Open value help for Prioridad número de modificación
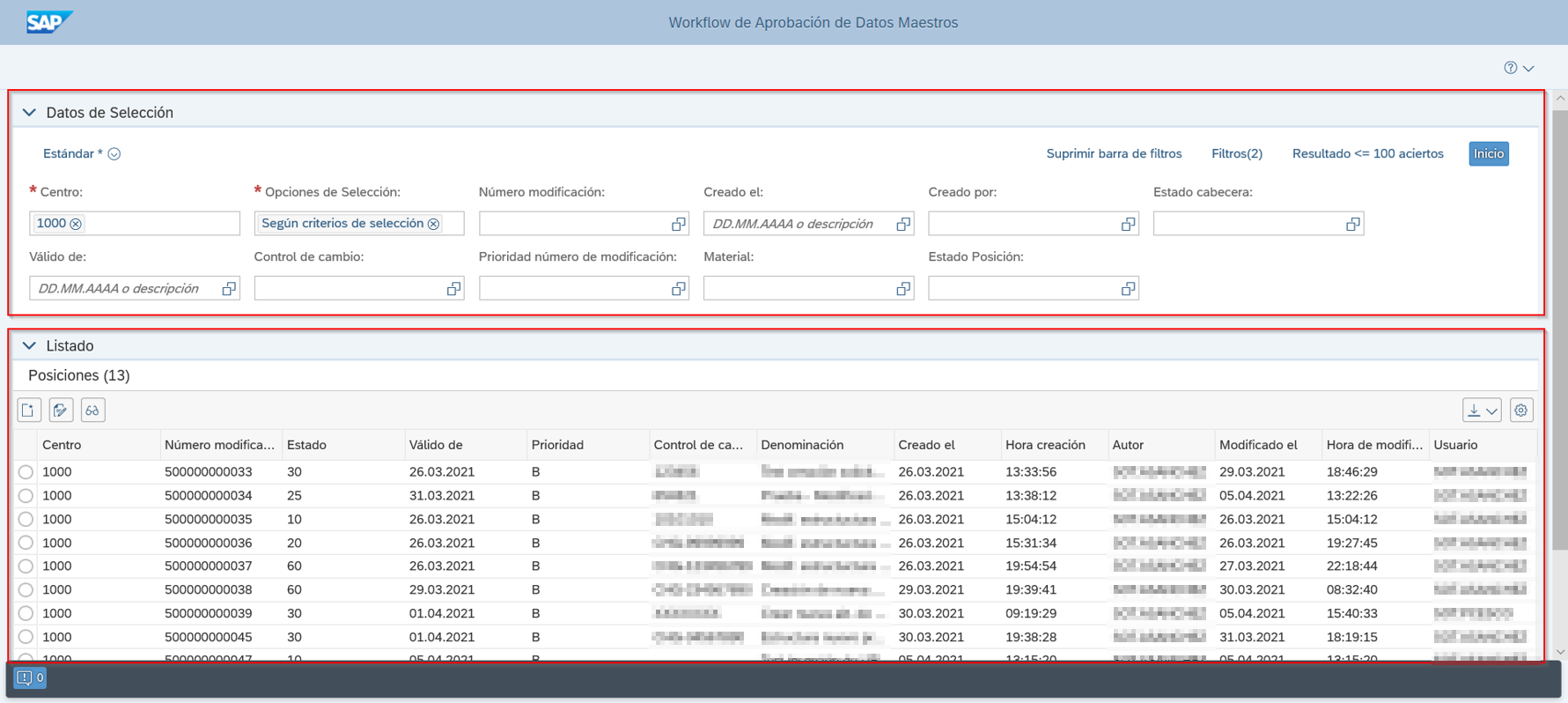The image size is (1568, 703). point(678,289)
